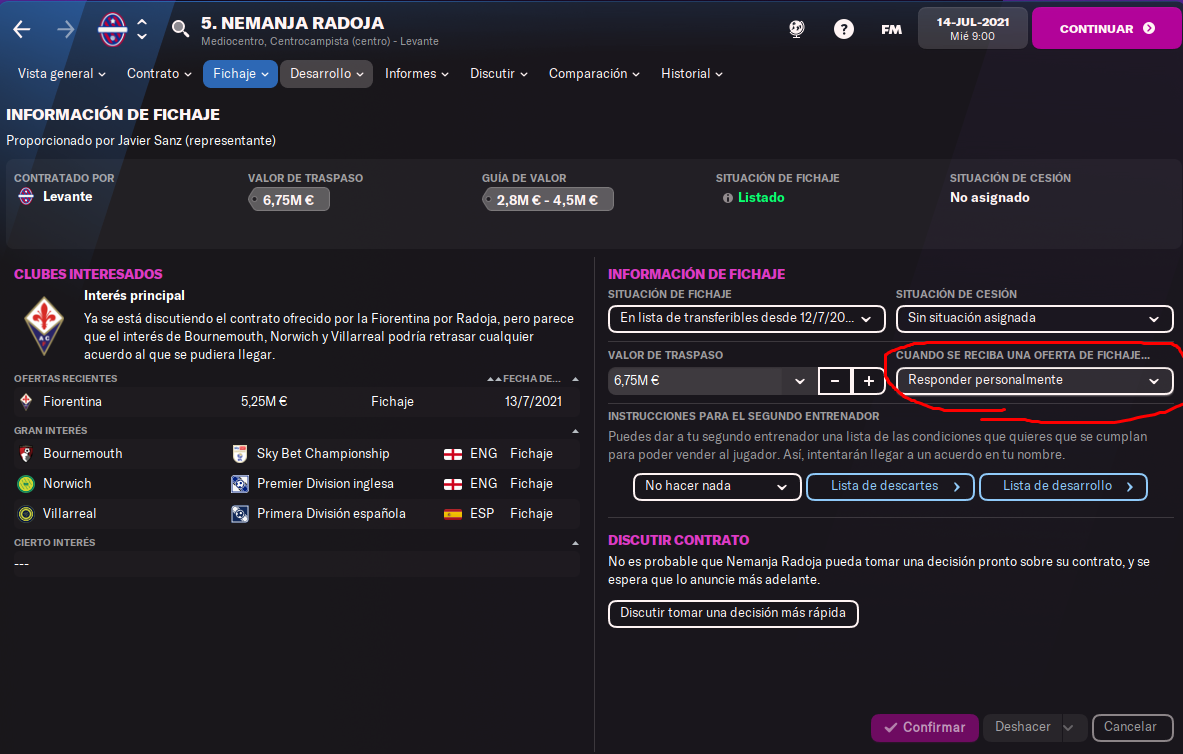Click the green Listado status text

point(760,198)
